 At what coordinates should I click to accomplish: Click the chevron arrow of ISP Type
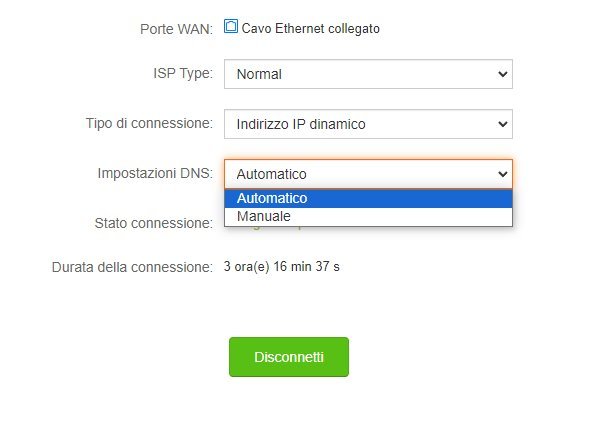(501, 74)
